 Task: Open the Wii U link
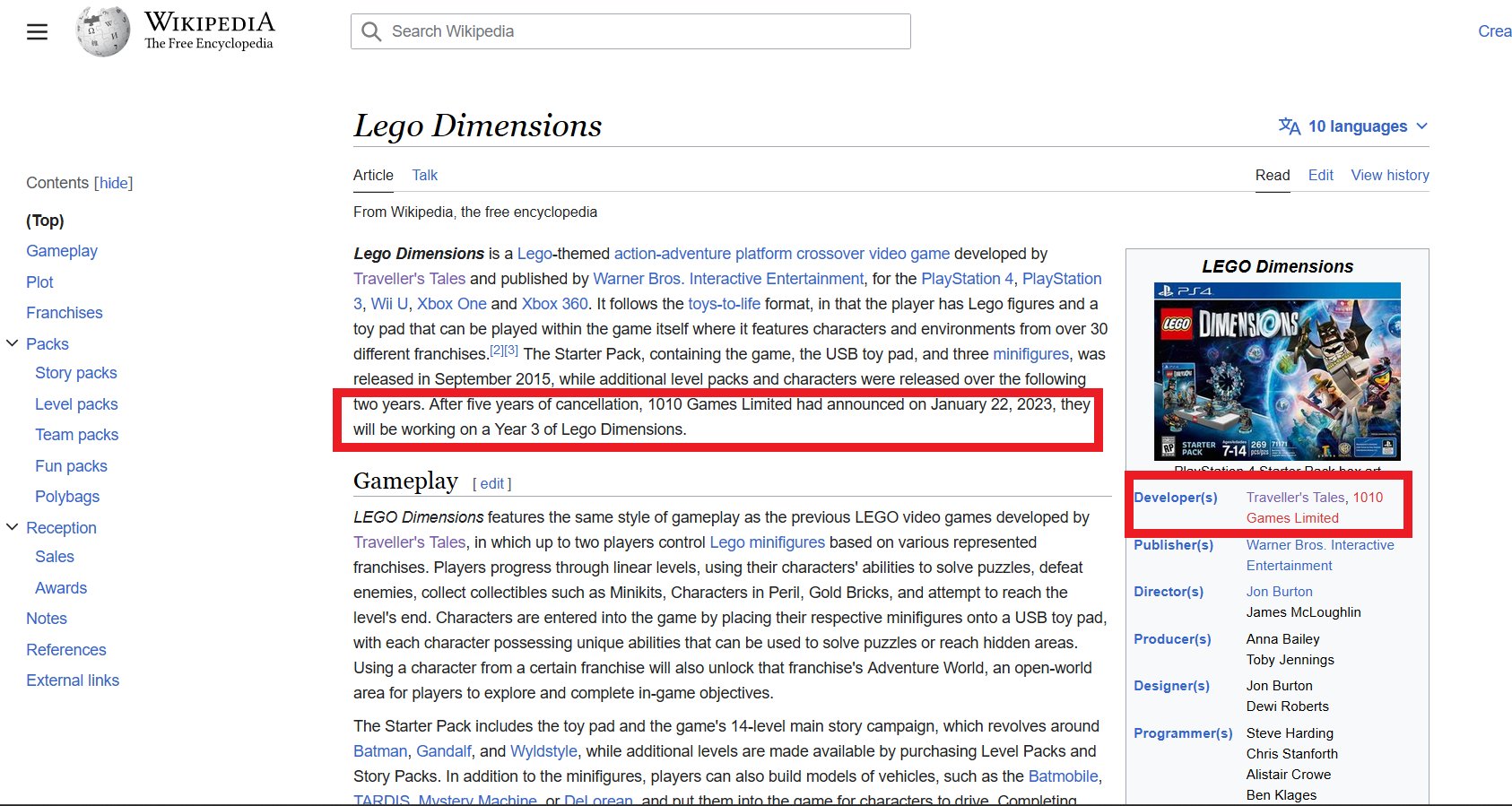pos(390,304)
